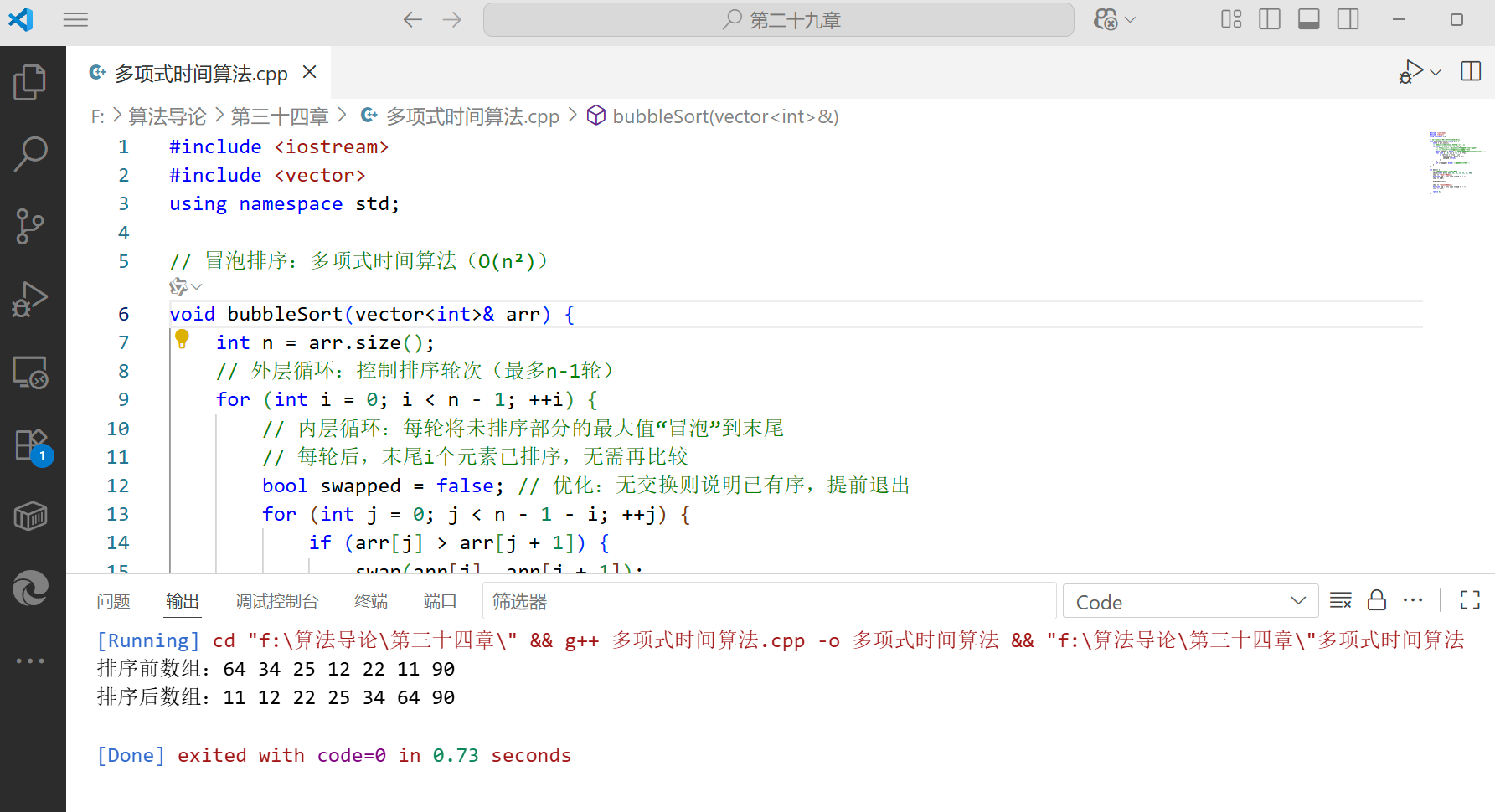Screen dimensions: 1495x812
Task: Open the Search view in activity bar
Action: (x=30, y=154)
